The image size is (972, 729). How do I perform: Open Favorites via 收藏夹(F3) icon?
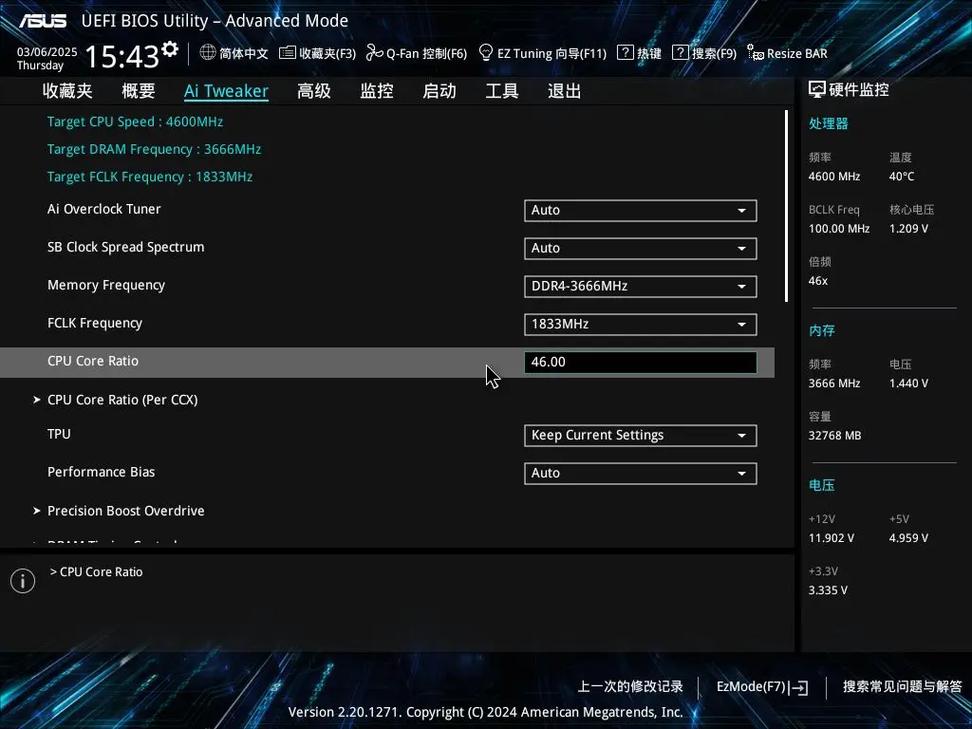pyautogui.click(x=287, y=53)
